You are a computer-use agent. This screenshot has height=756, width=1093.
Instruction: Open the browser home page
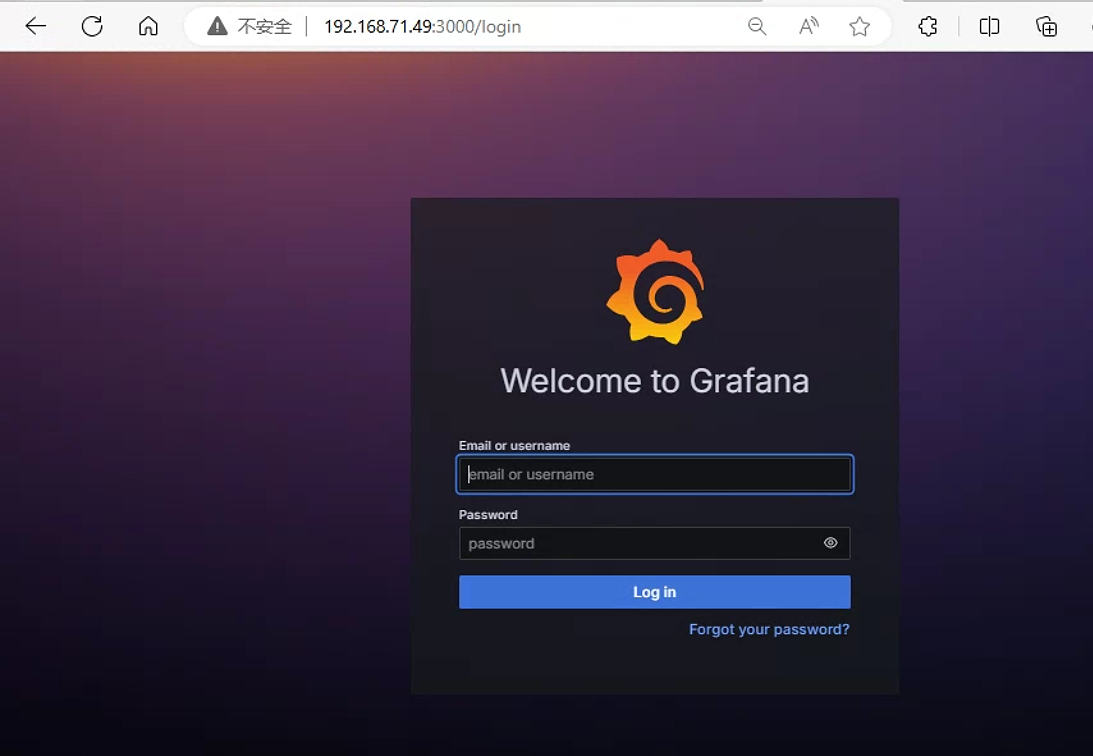[148, 26]
